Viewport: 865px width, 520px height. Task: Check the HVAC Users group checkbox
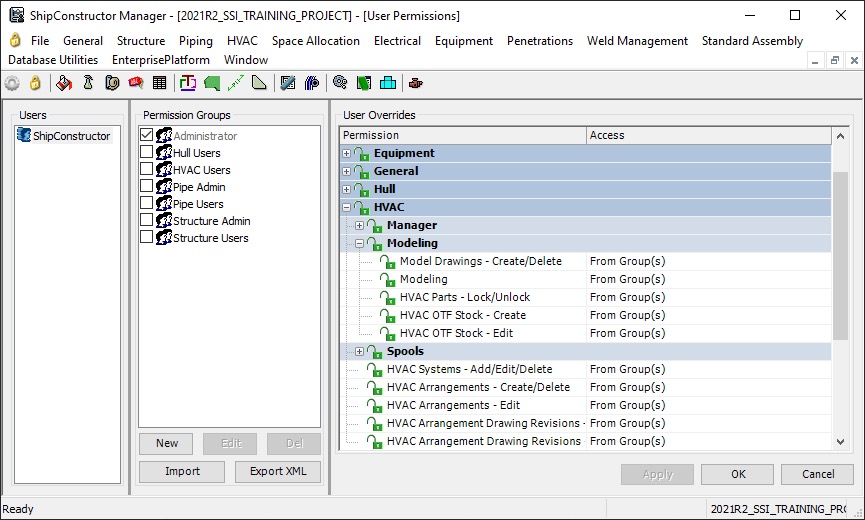146,169
